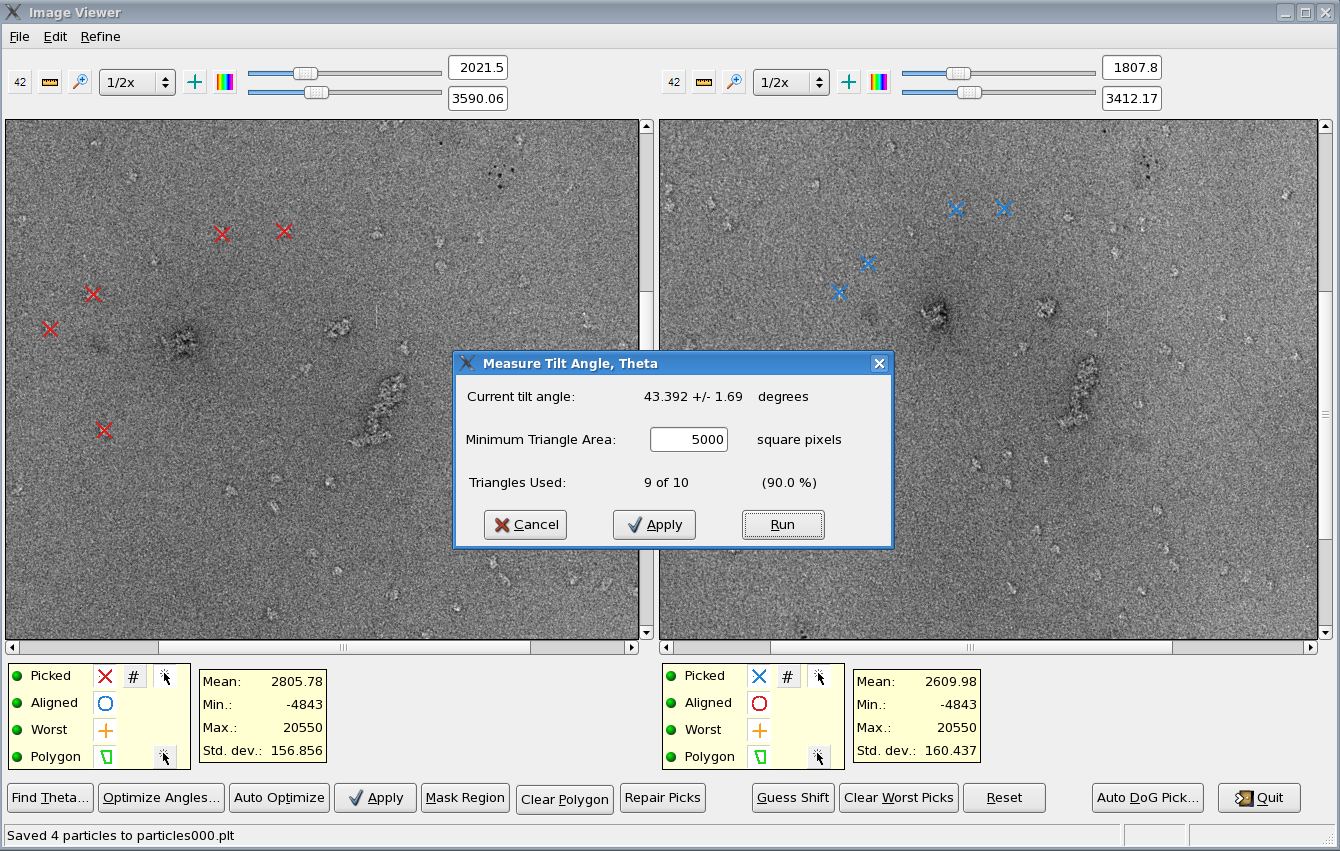Click the ruler measure icon in left toolbar
Image resolution: width=1340 pixels, height=851 pixels.
tap(50, 82)
